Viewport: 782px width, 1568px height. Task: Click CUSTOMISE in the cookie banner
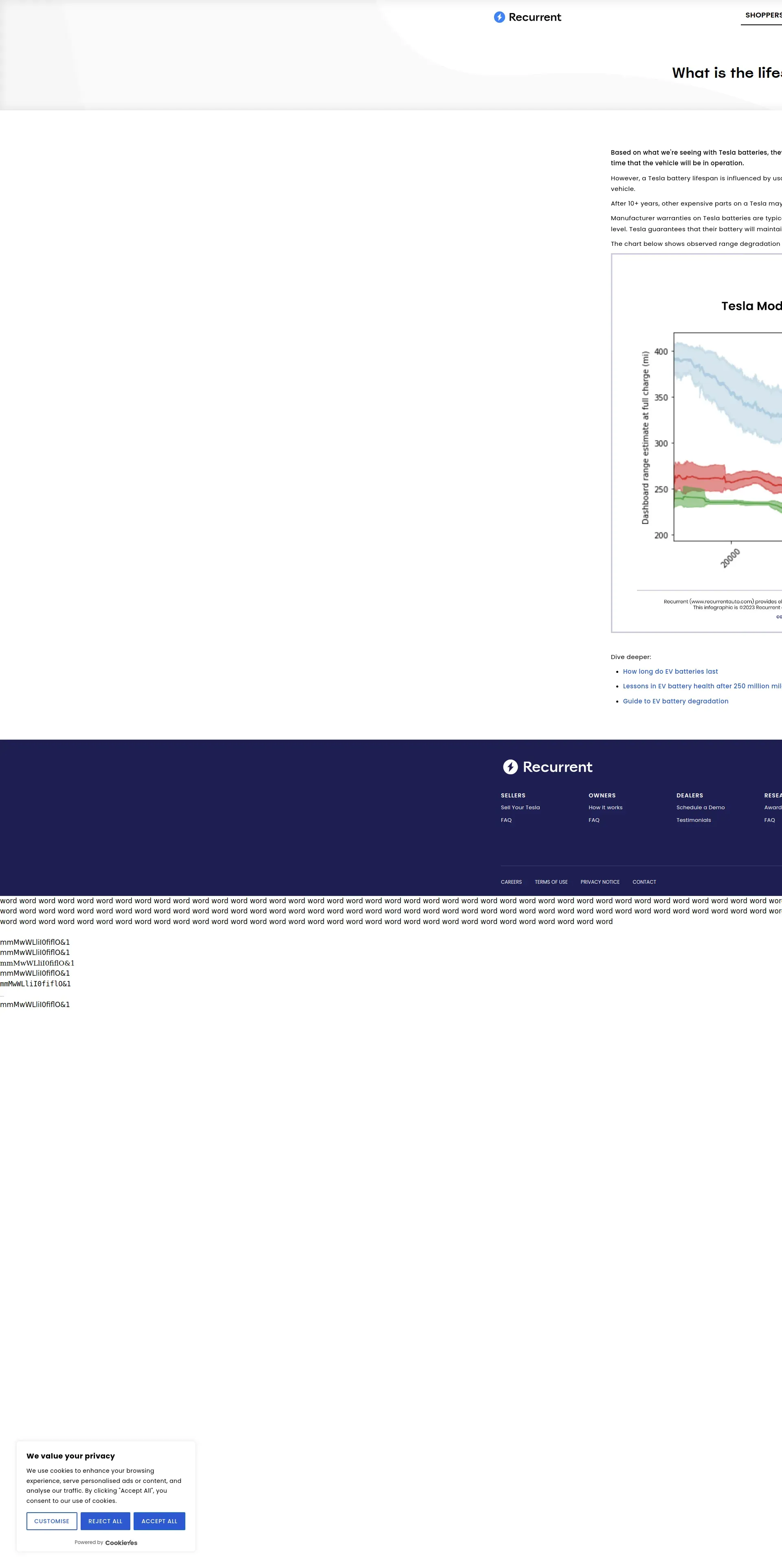click(52, 1521)
